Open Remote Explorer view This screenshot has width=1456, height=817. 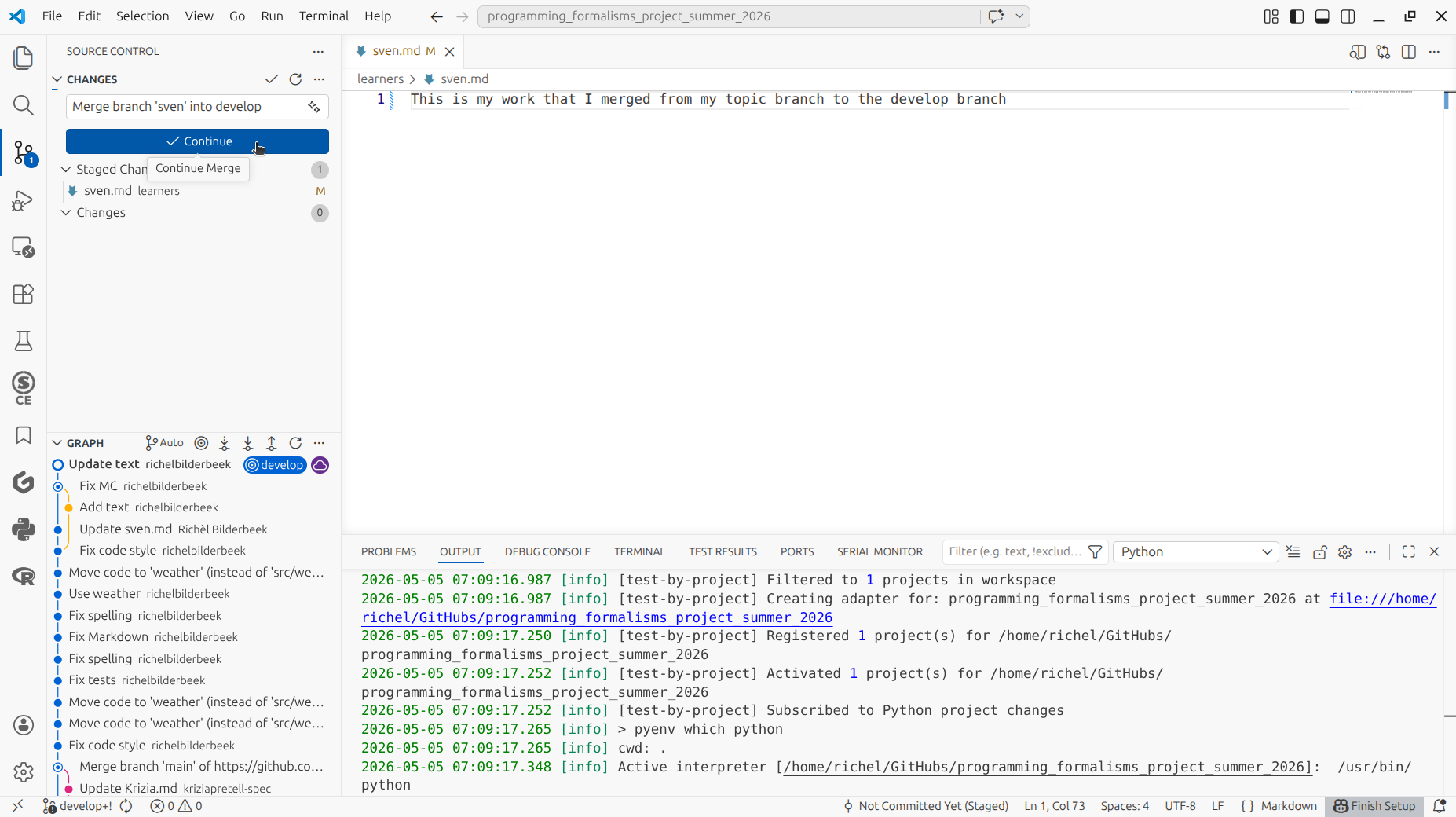coord(24,247)
